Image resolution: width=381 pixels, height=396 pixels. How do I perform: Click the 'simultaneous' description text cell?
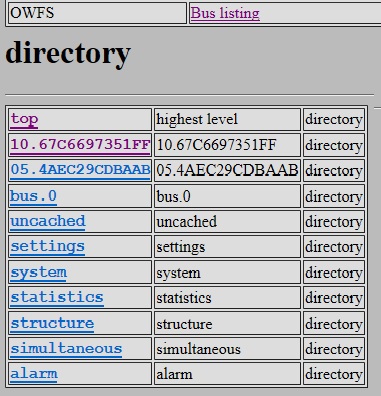(227, 349)
